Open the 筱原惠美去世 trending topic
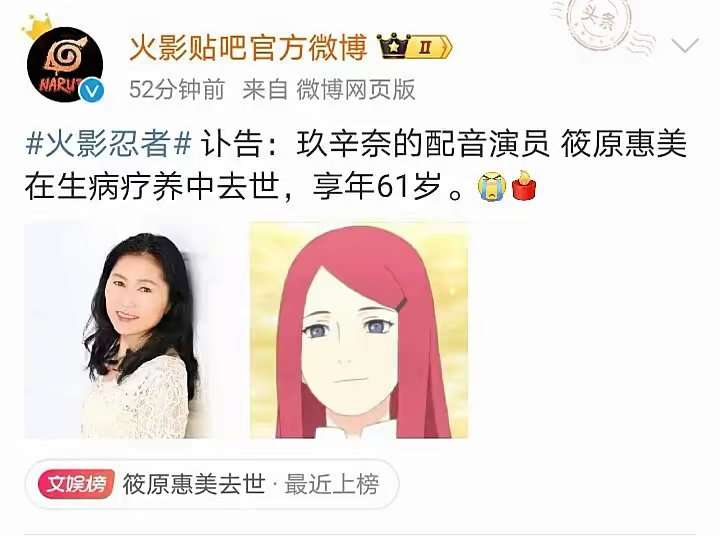720x536 pixels. tap(194, 484)
